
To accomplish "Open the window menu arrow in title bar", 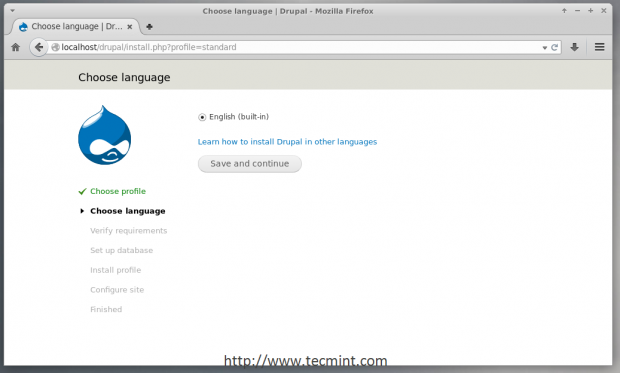I will [12, 11].
